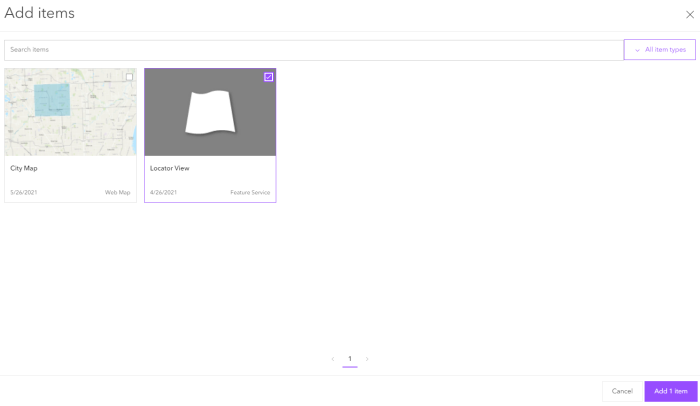Click the white layer icon on Locator View
The height and width of the screenshot is (406, 700).
(x=210, y=113)
